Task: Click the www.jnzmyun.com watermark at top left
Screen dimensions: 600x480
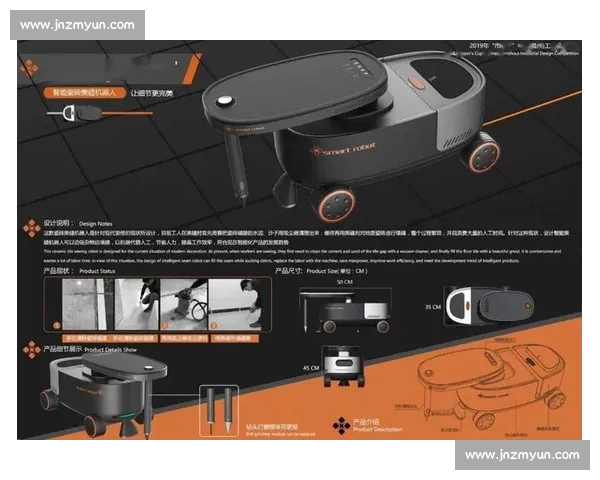Action: [77, 24]
